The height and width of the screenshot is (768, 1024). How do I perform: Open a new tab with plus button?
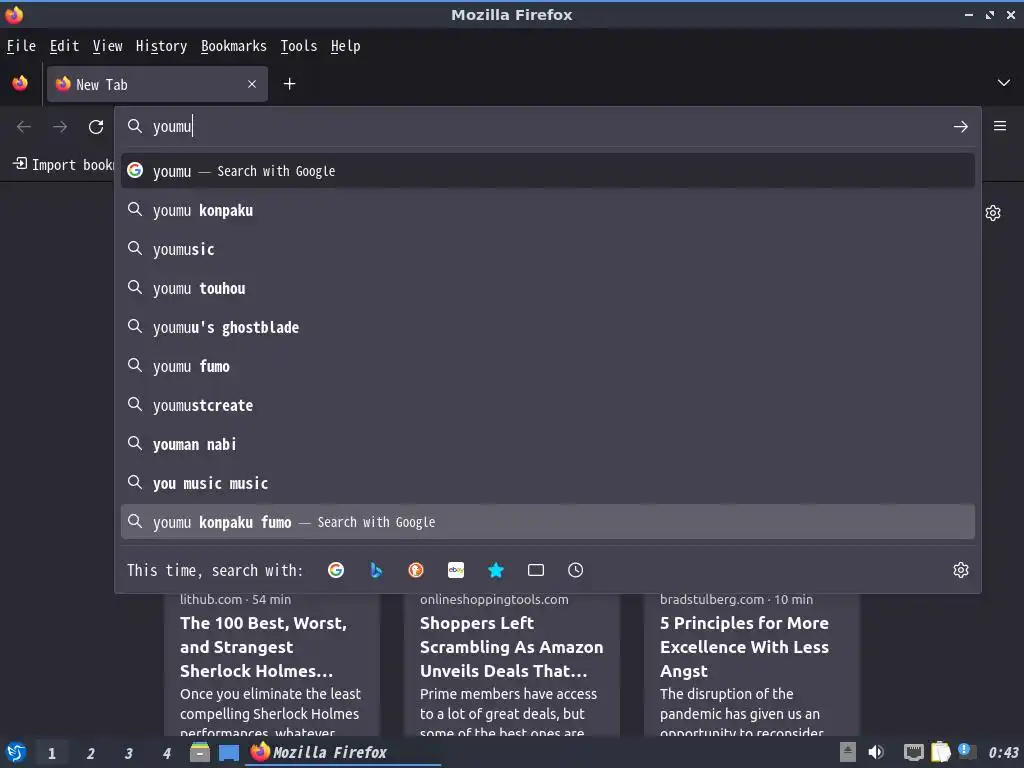click(x=289, y=84)
